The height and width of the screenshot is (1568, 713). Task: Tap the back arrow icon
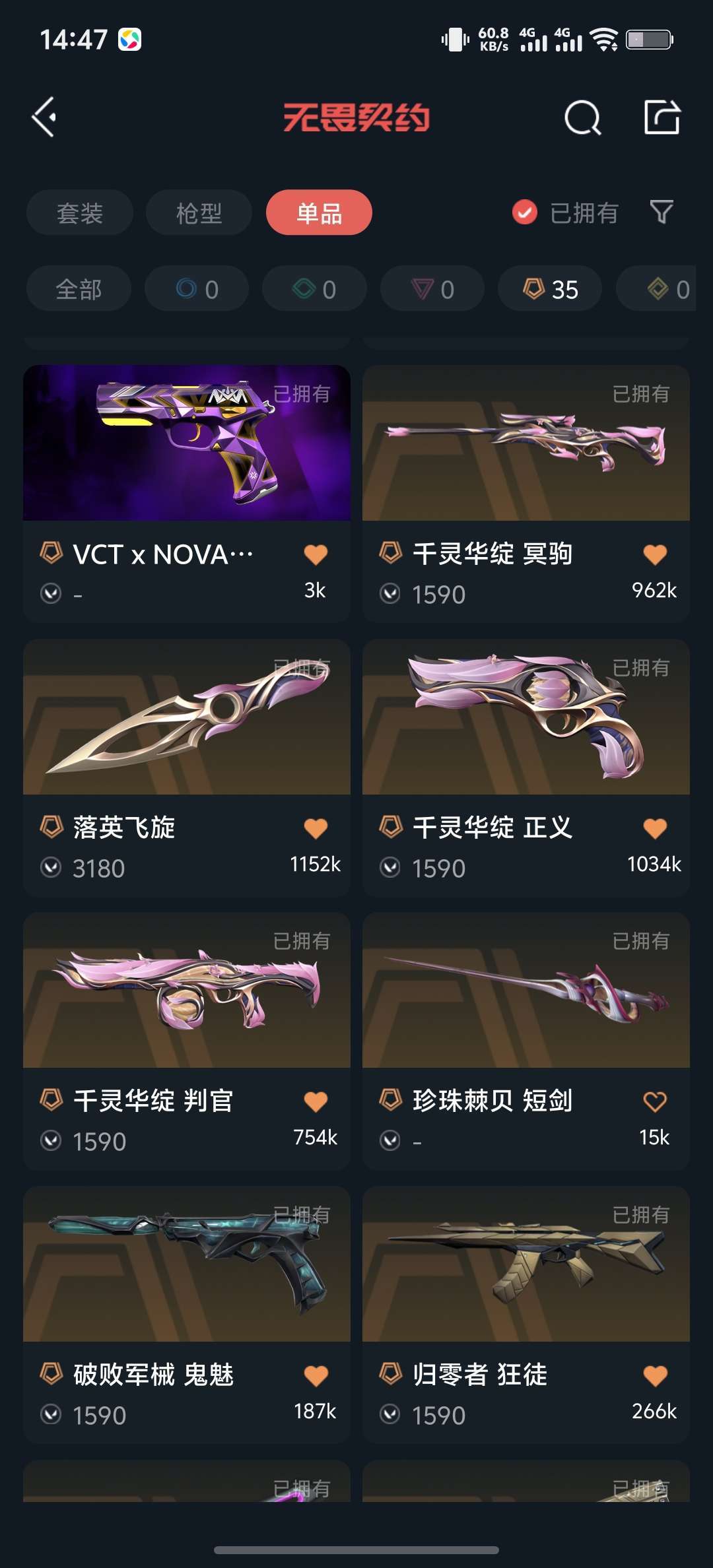45,117
